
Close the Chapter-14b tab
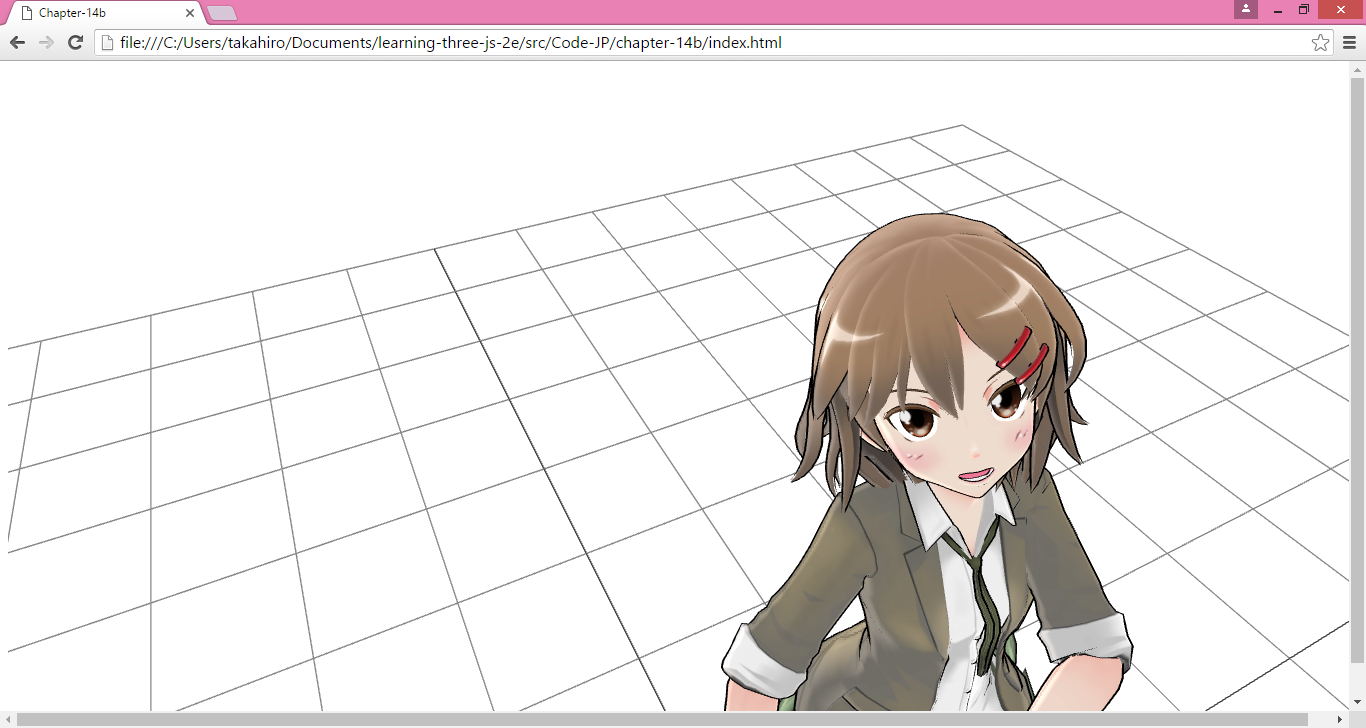point(190,13)
